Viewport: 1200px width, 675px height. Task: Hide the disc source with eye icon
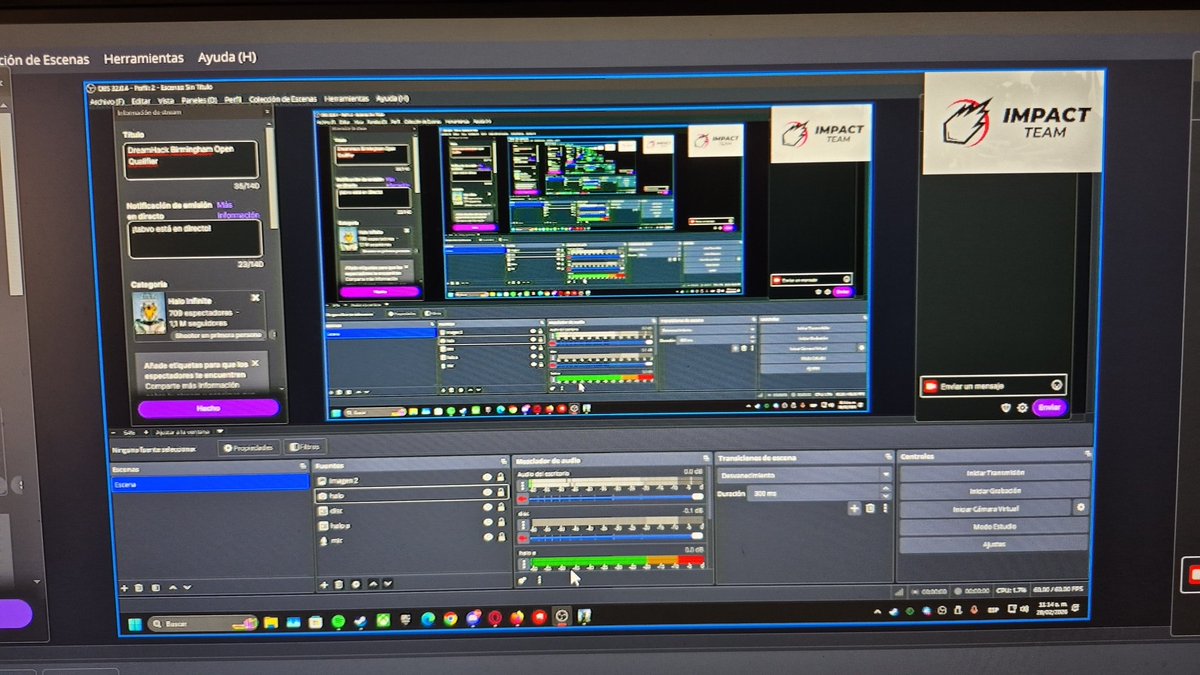point(487,507)
